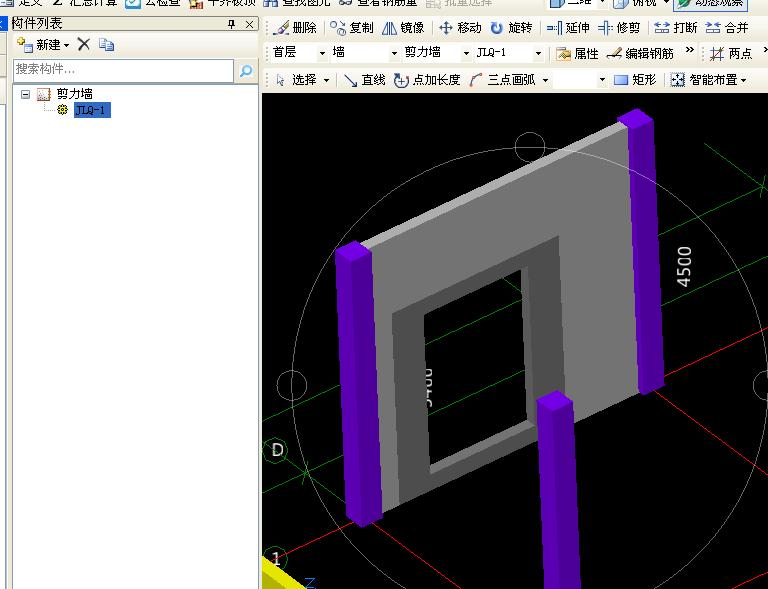Close the 构件列表 panel
Screen dimensions: 768x589
click(250, 24)
